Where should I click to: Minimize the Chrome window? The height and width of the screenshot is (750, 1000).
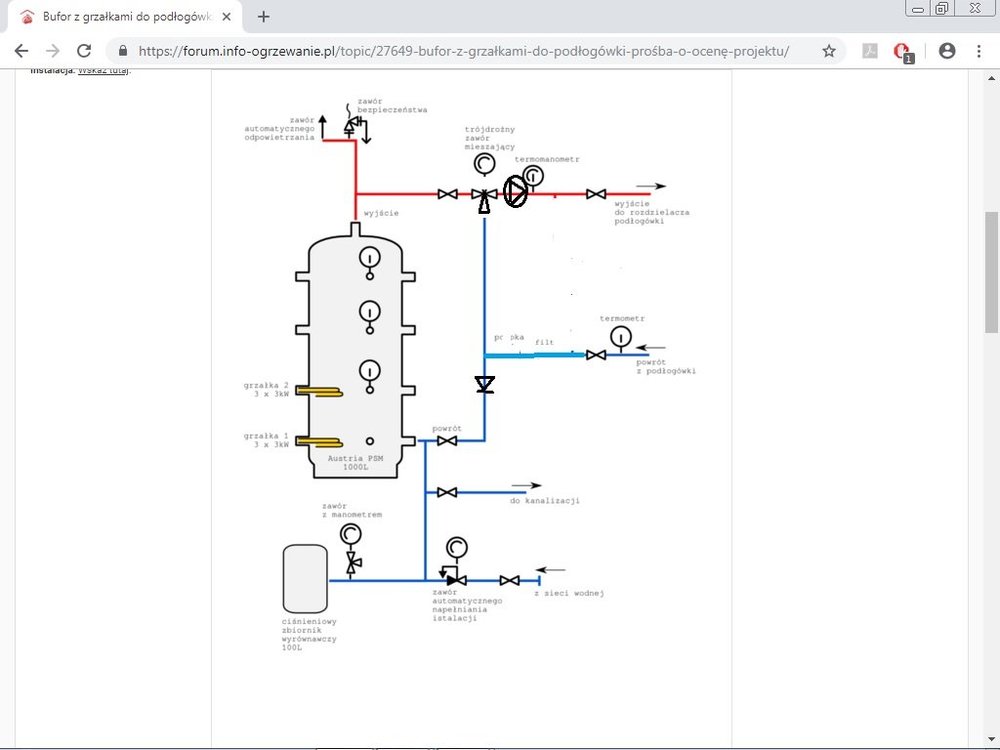(918, 8)
